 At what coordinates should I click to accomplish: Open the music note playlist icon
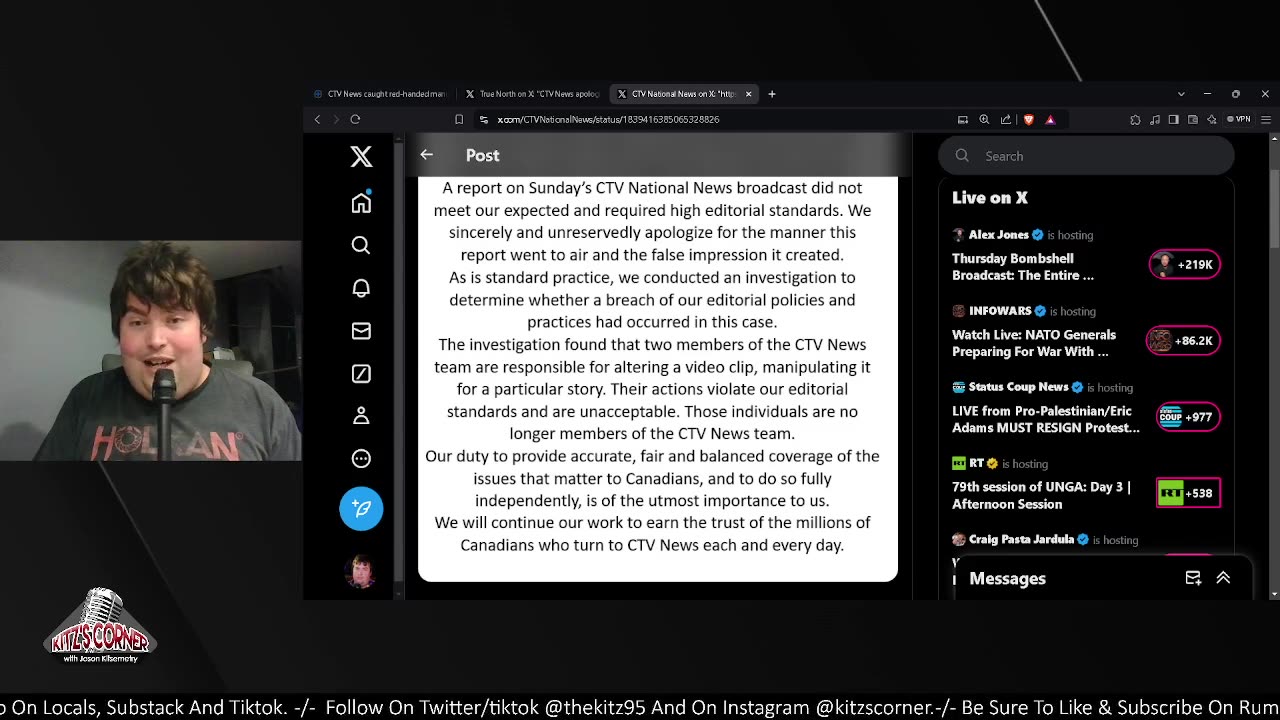coord(1155,119)
